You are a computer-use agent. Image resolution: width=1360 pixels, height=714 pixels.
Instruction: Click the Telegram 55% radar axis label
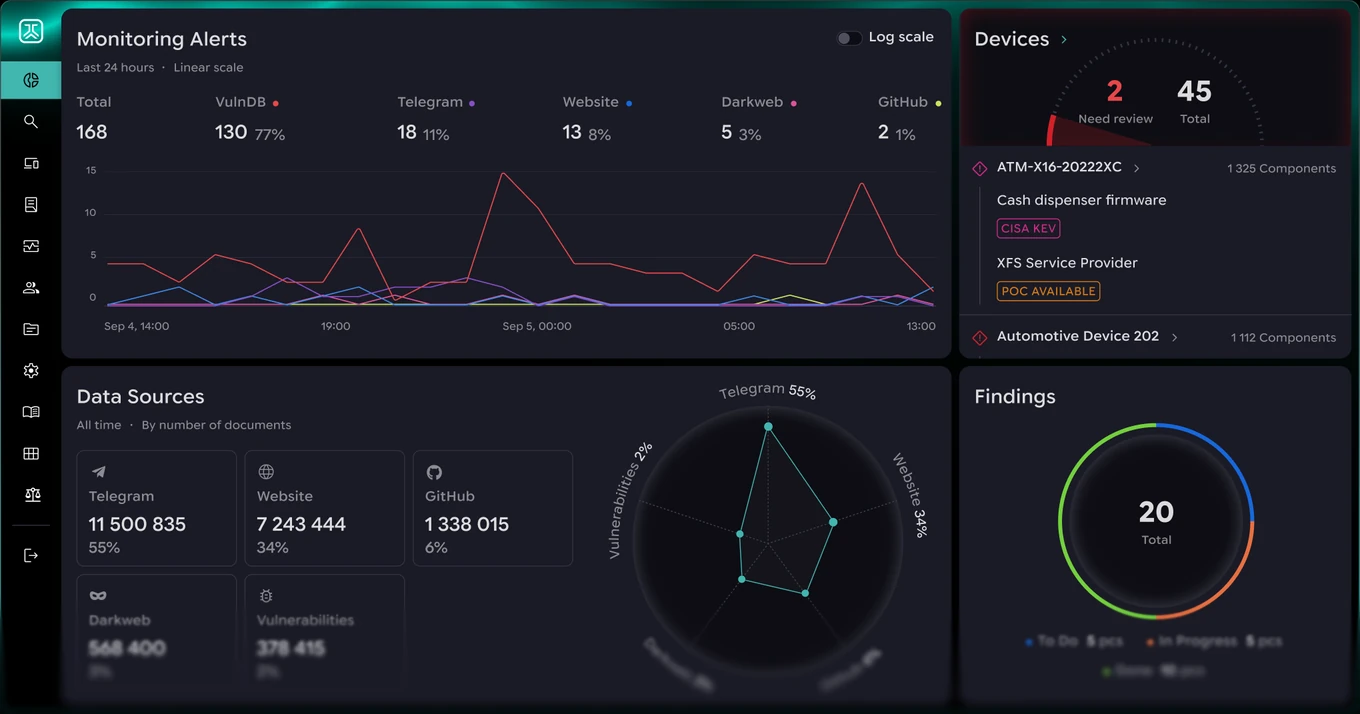[x=768, y=391]
